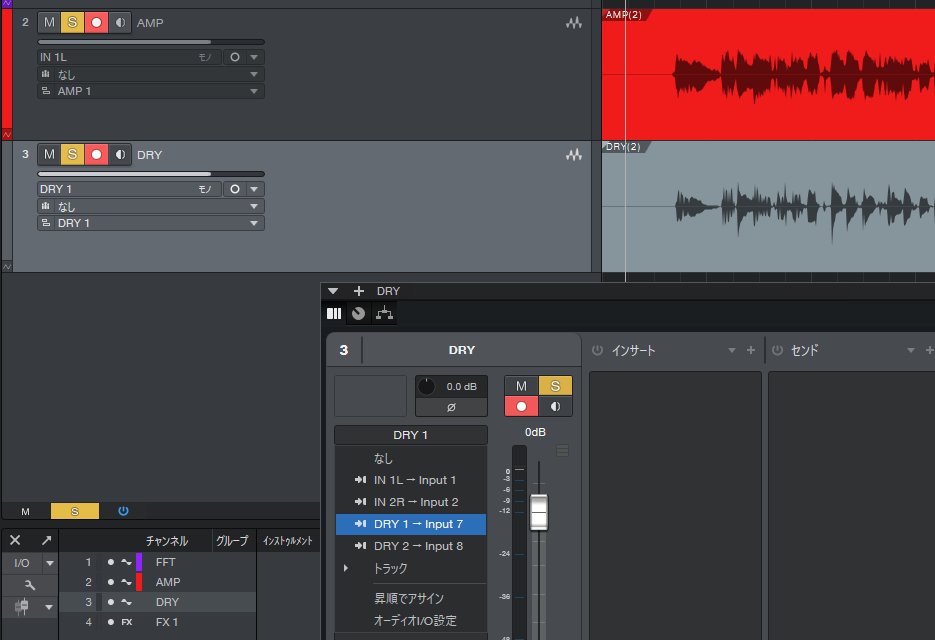The width and height of the screenshot is (935, 640).
Task: Open the I/O dropdown arrow in mixer
Action: click(x=49, y=563)
